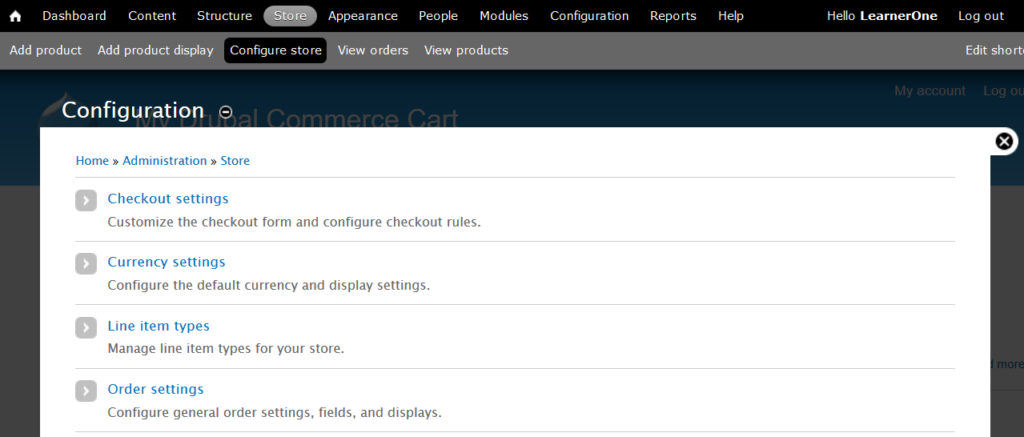Select the Store menu item
Screen dimensions: 1024x437
(x=290, y=16)
